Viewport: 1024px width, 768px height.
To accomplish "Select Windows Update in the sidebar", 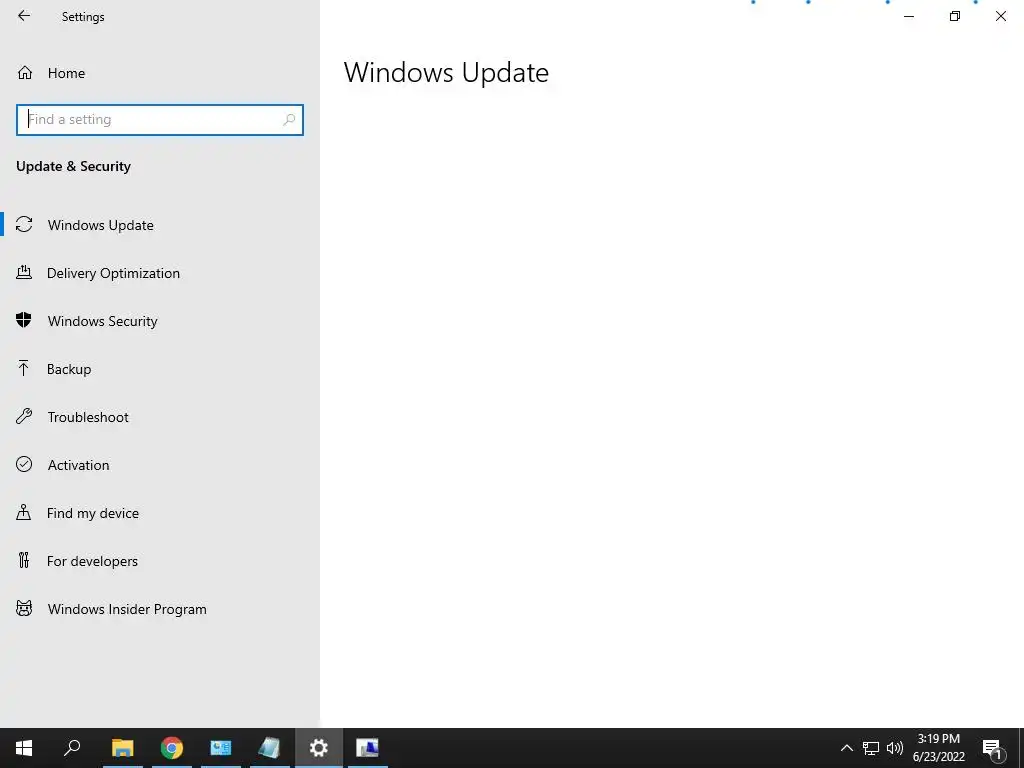I will pos(160,225).
